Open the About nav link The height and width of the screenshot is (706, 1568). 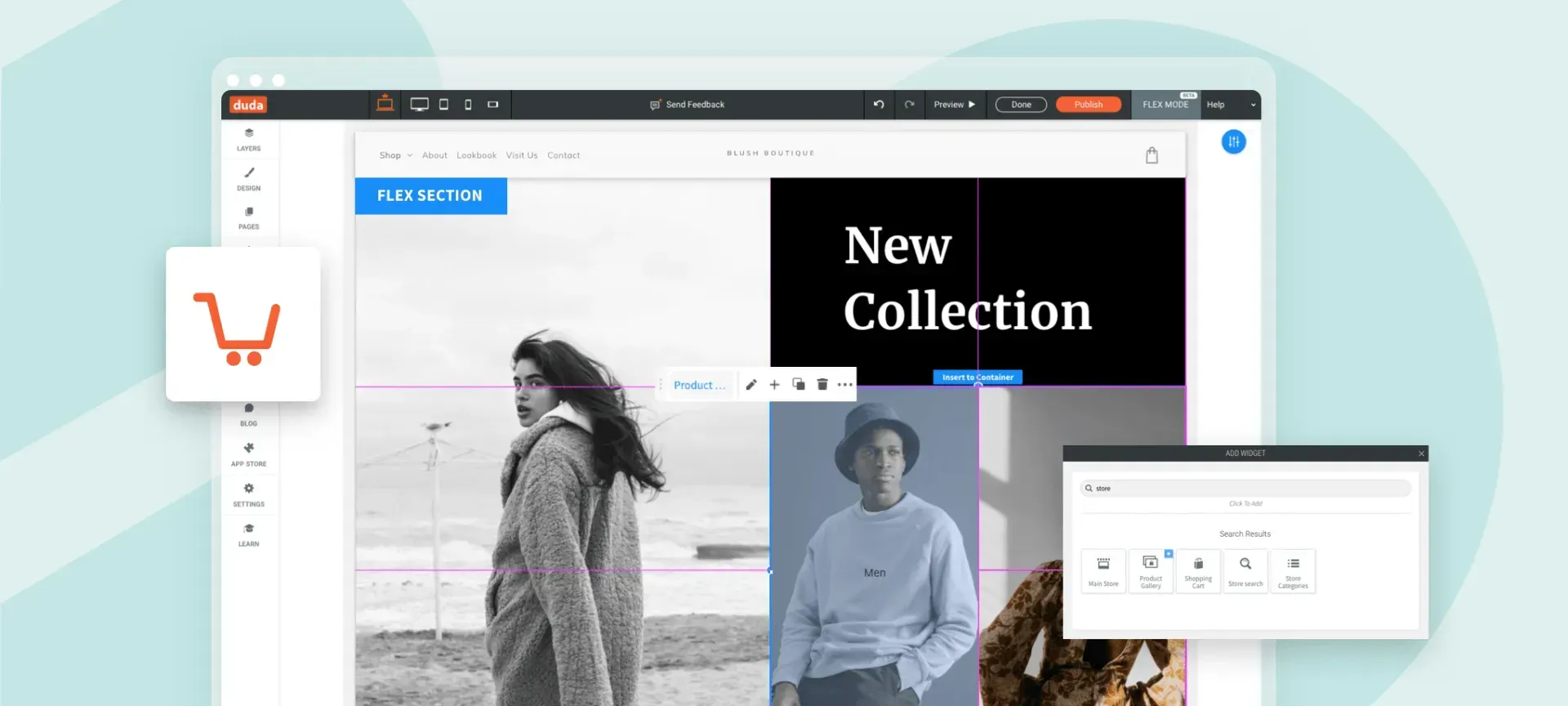tap(434, 155)
